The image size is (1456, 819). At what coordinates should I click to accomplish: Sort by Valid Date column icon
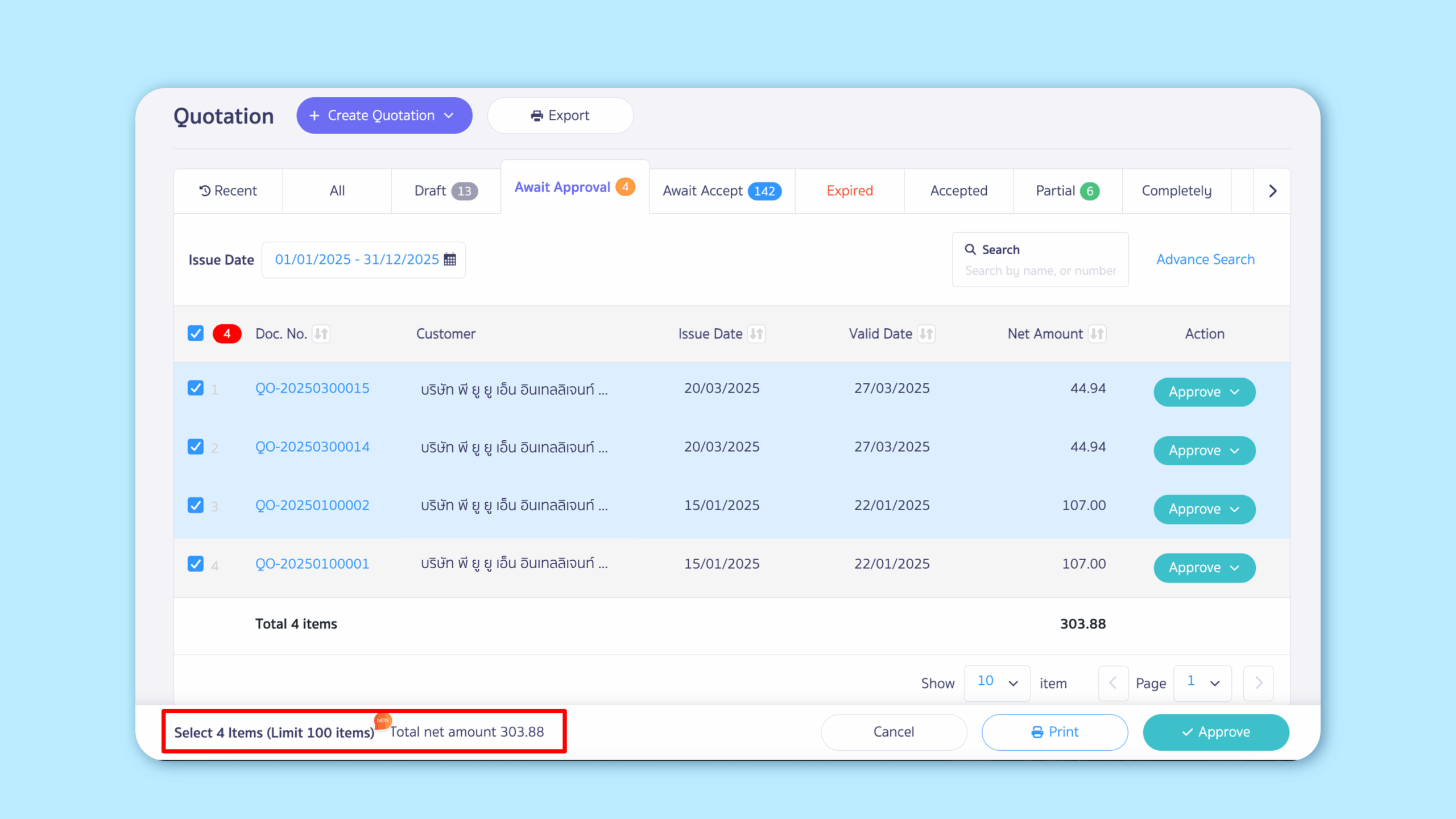(x=926, y=334)
